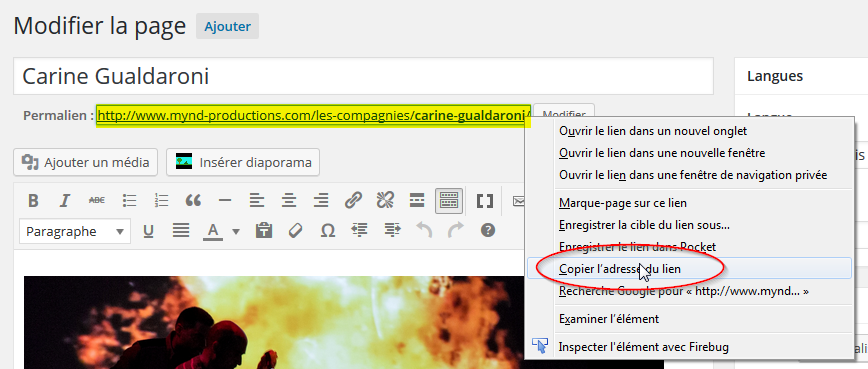
Task: Insert a blockquote
Action: pyautogui.click(x=193, y=200)
